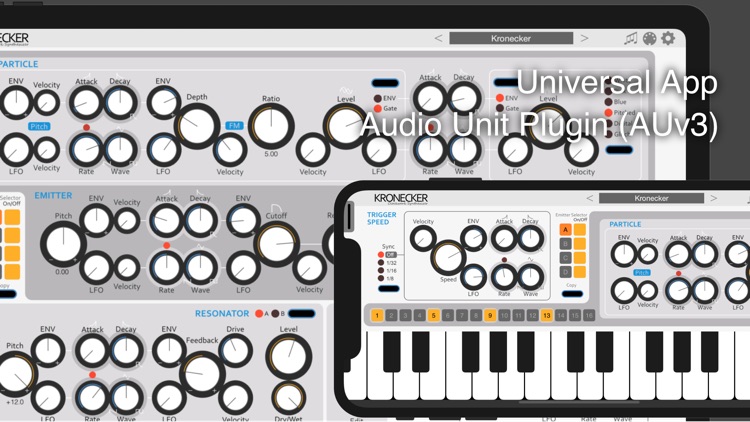Click Level knob above Dry/Wet in Resonator
This screenshot has height=422, width=750.
click(288, 357)
